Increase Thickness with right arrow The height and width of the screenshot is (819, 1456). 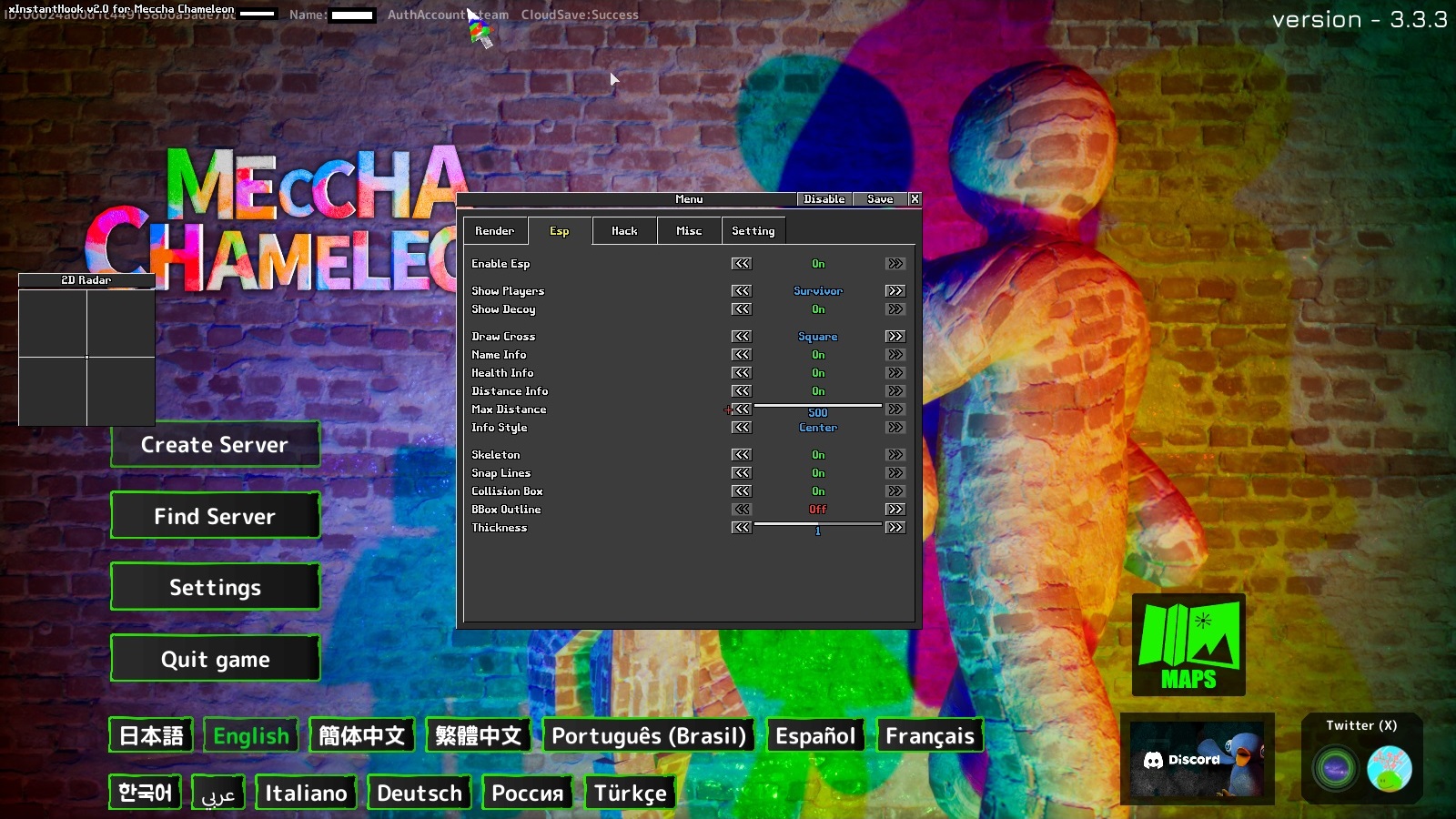pos(895,528)
